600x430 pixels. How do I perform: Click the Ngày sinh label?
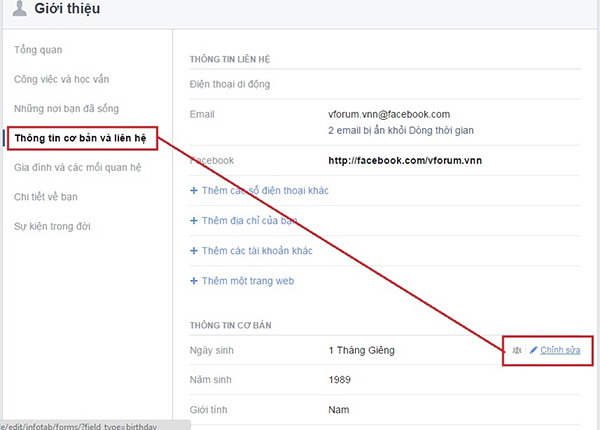212,350
